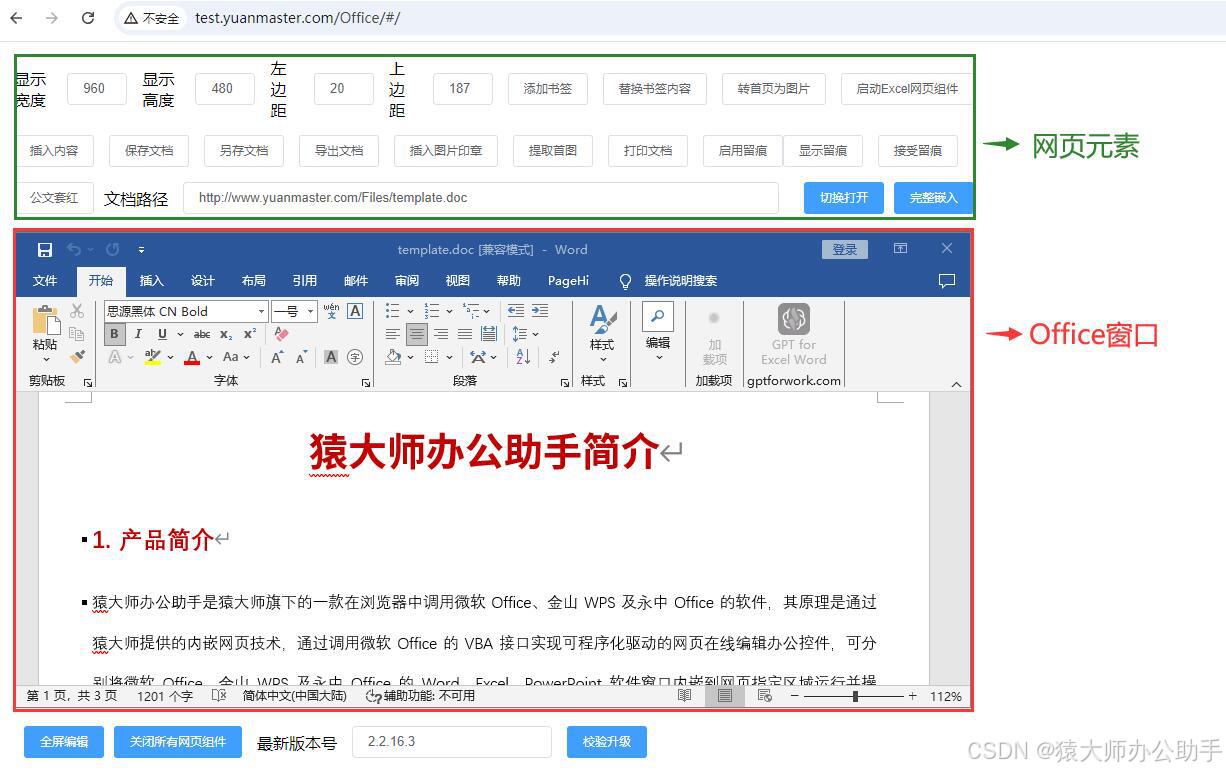Toggle Subscript formatting
Image resolution: width=1226 pixels, height=770 pixels.
tap(226, 334)
